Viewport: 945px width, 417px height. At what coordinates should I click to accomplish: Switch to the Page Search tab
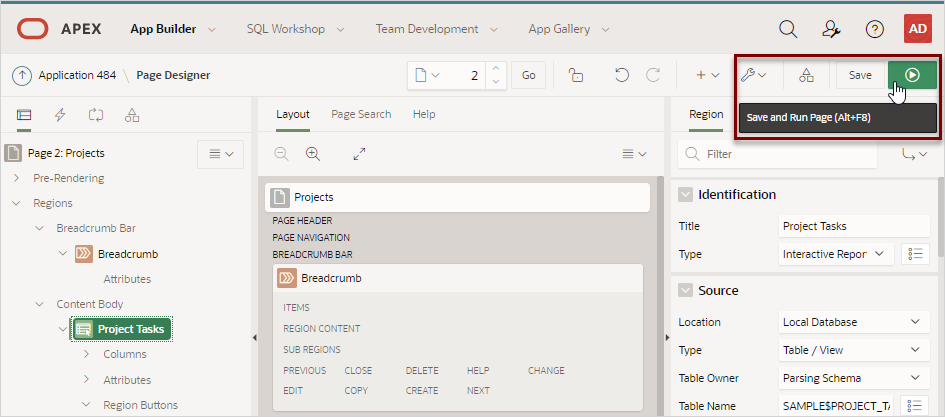(x=361, y=114)
